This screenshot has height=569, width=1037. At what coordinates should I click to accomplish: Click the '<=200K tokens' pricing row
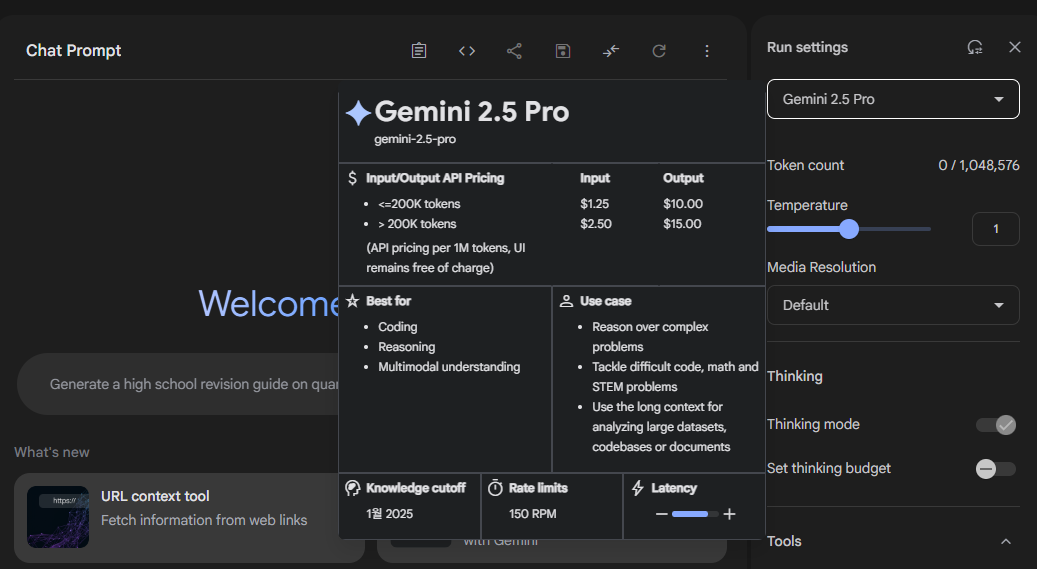pos(419,204)
